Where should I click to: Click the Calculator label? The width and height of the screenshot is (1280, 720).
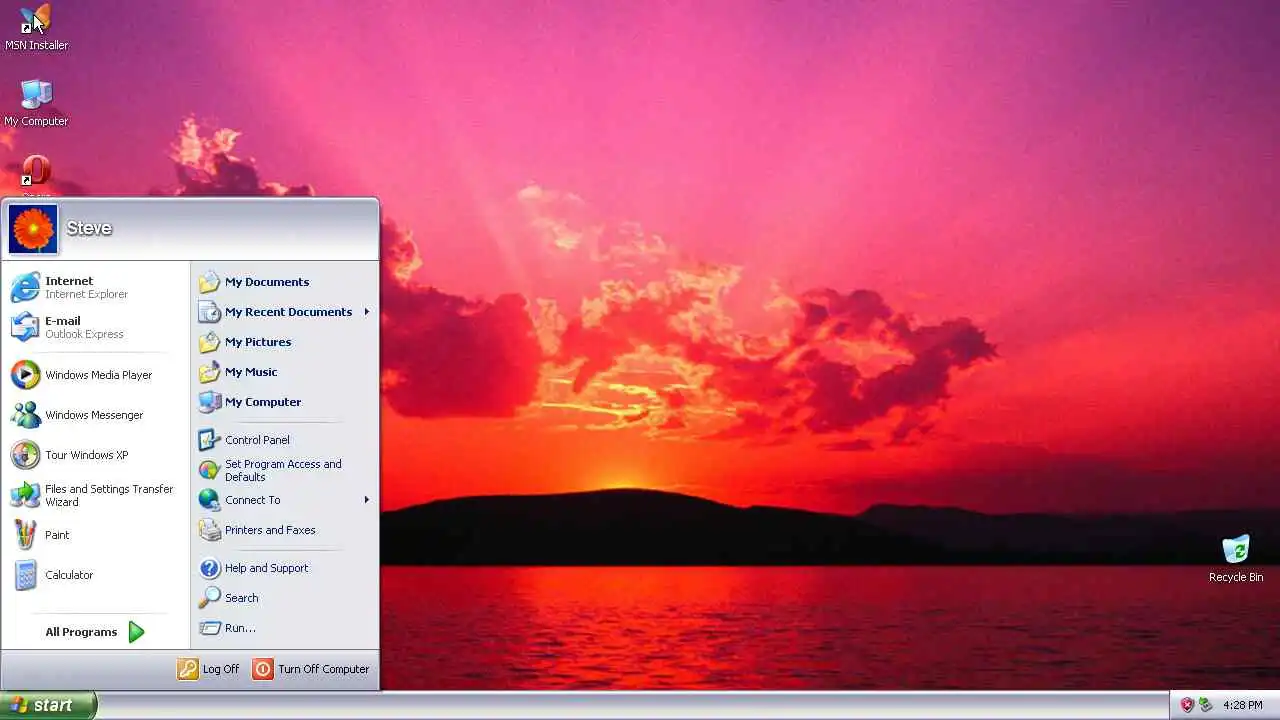coord(69,575)
